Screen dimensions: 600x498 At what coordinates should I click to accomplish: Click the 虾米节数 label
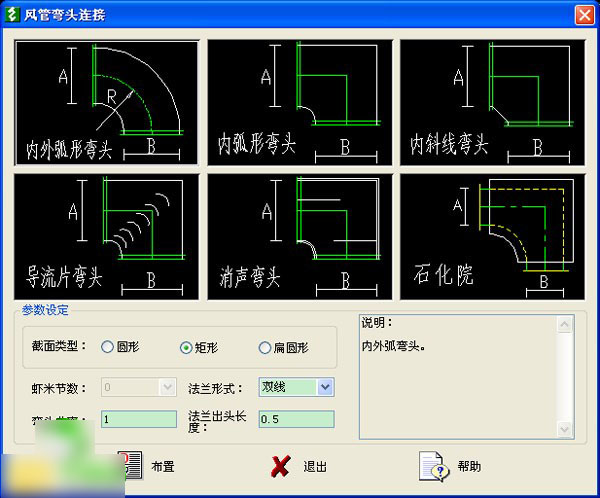pos(59,389)
